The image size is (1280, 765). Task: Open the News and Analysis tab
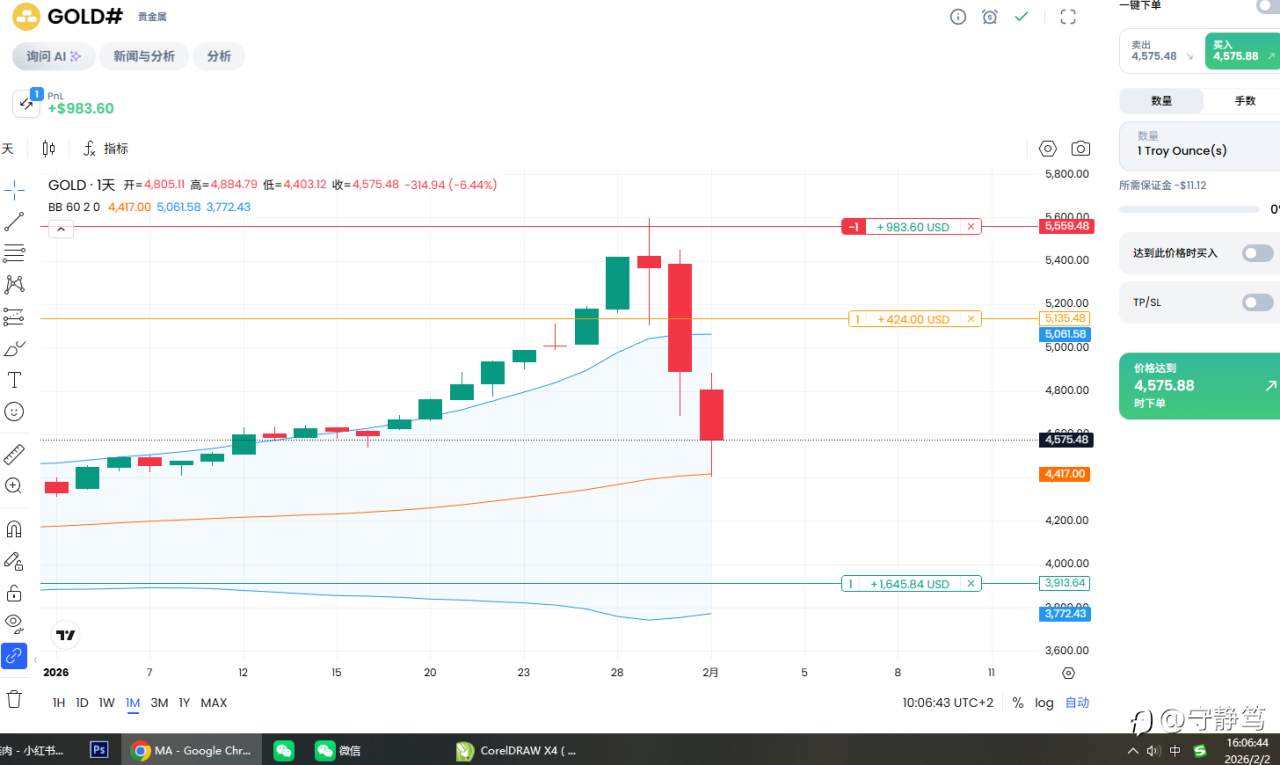tap(144, 56)
